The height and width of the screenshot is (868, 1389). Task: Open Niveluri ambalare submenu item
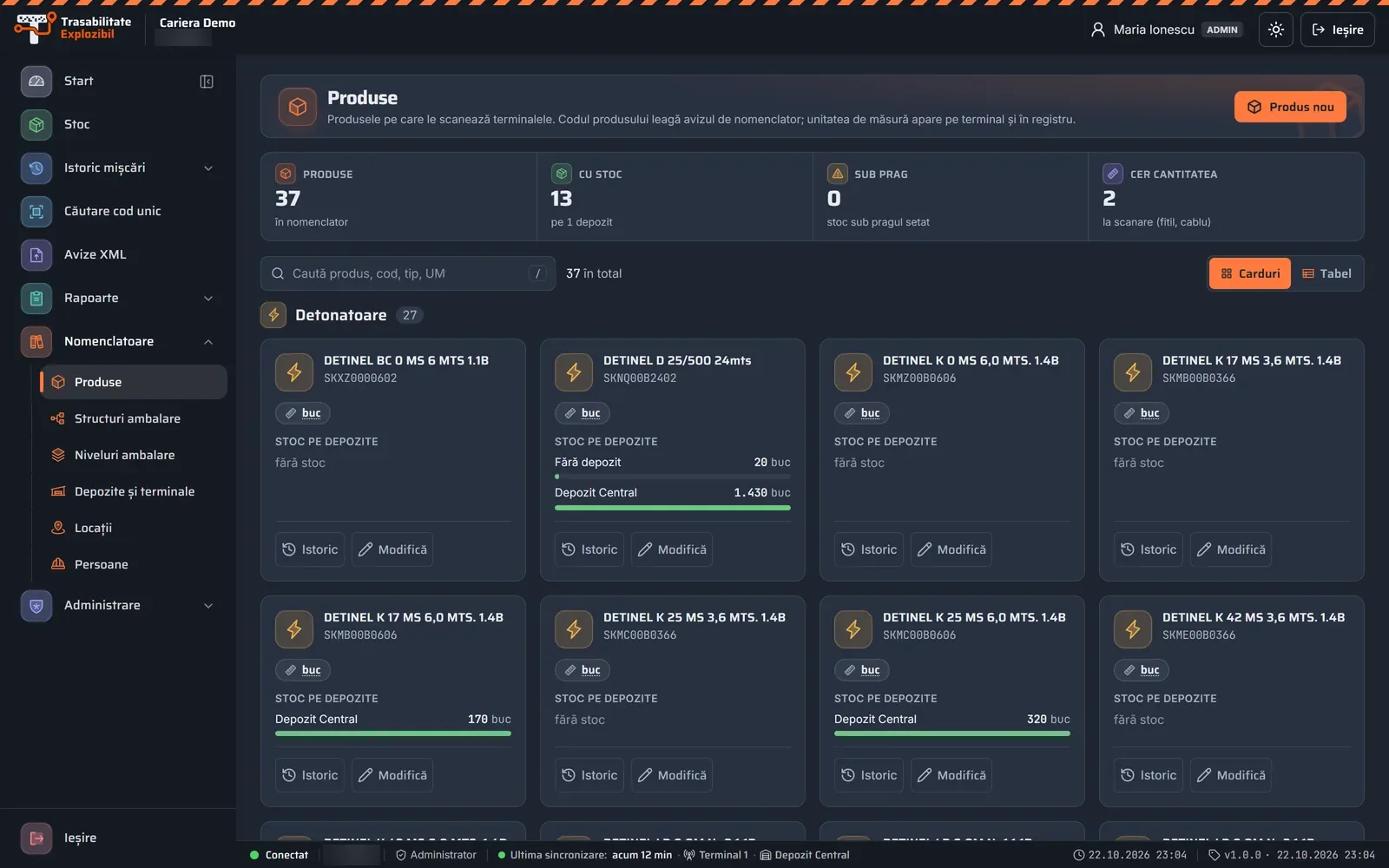click(x=134, y=455)
